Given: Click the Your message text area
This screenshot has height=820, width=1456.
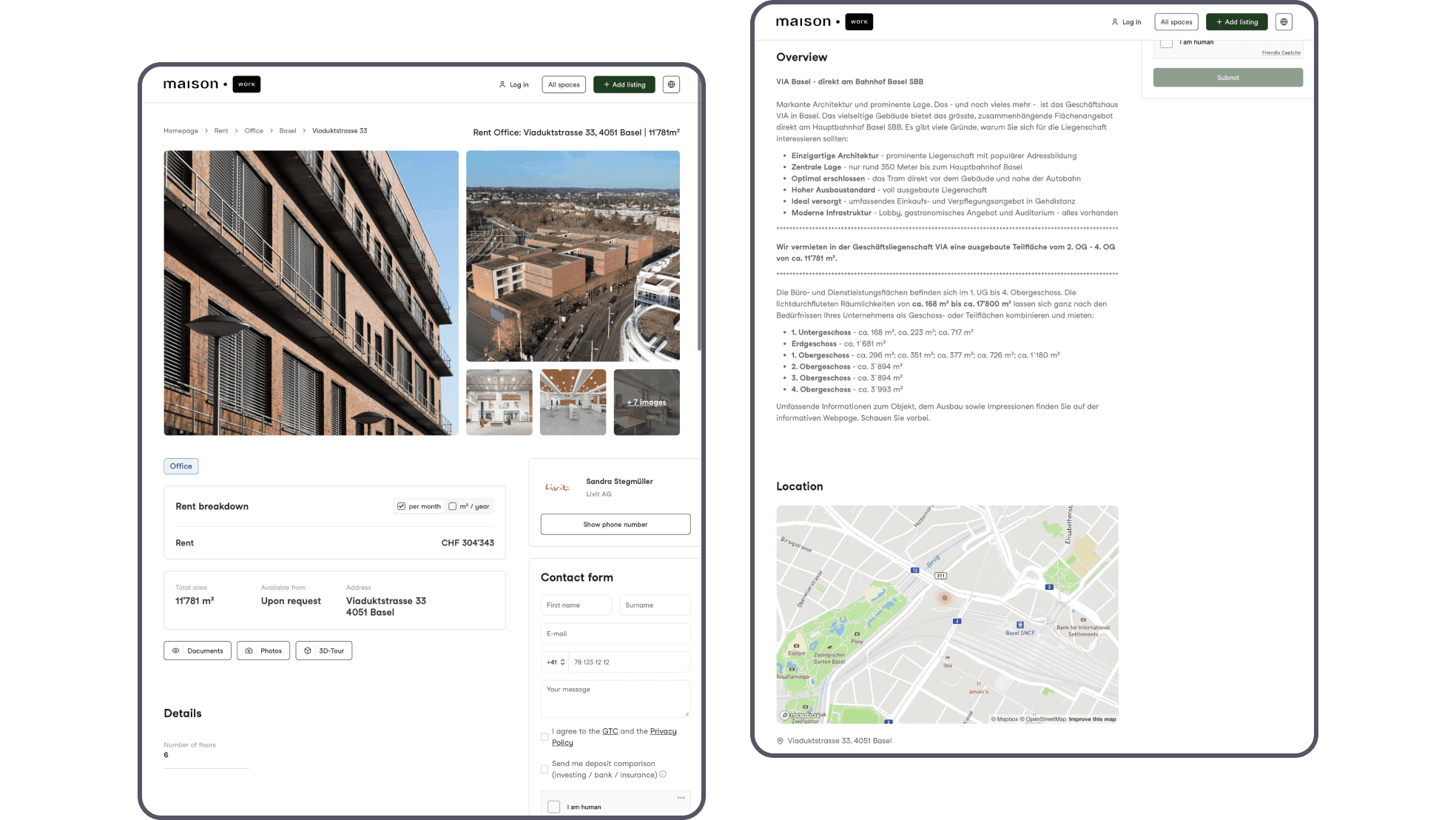Looking at the screenshot, I should pos(616,699).
